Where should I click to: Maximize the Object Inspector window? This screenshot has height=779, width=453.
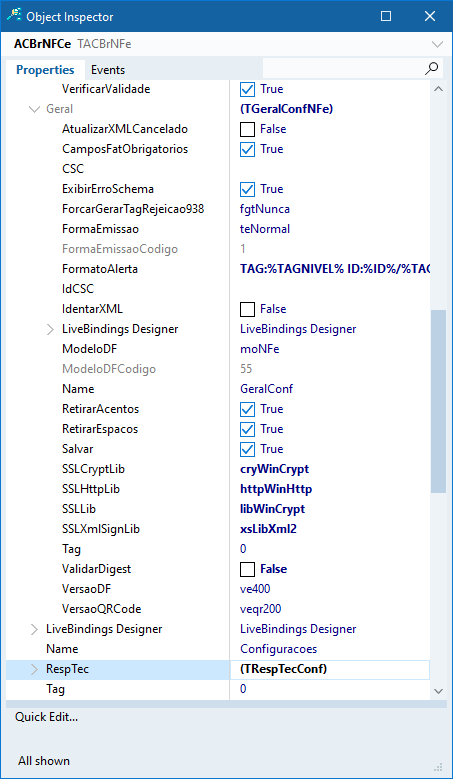pos(386,16)
